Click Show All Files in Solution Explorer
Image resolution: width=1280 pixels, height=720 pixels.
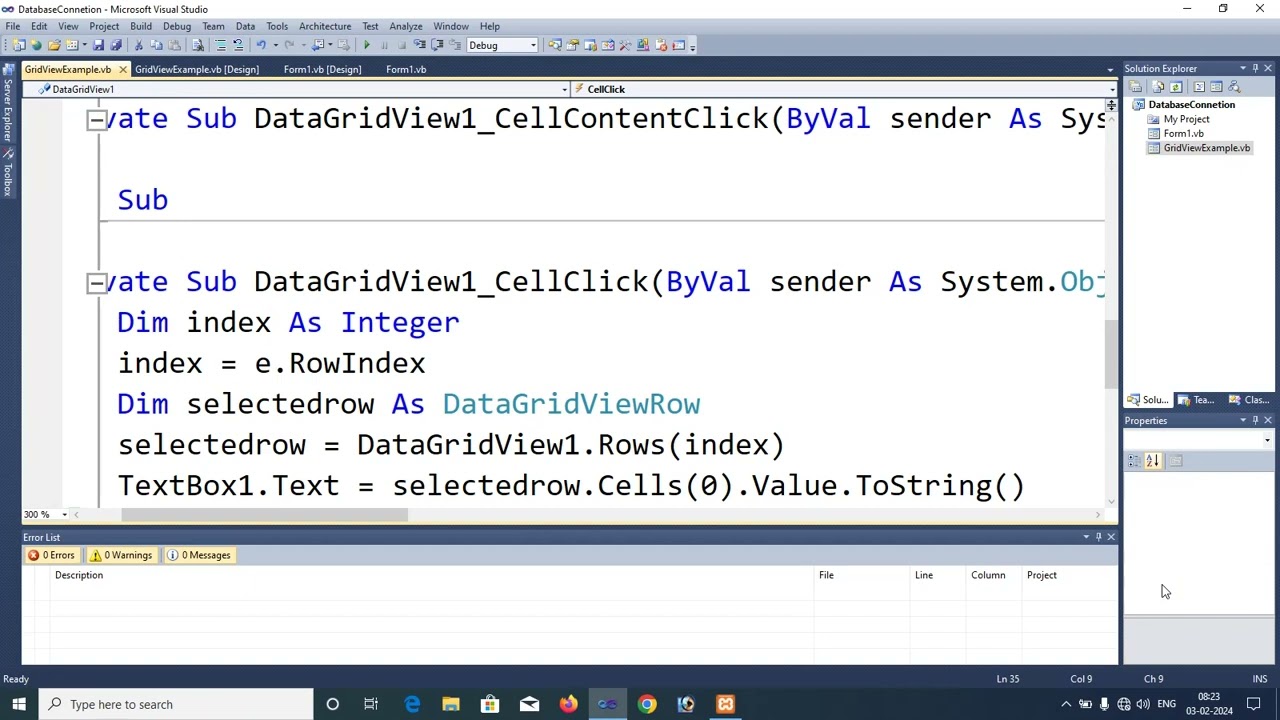click(x=1158, y=87)
